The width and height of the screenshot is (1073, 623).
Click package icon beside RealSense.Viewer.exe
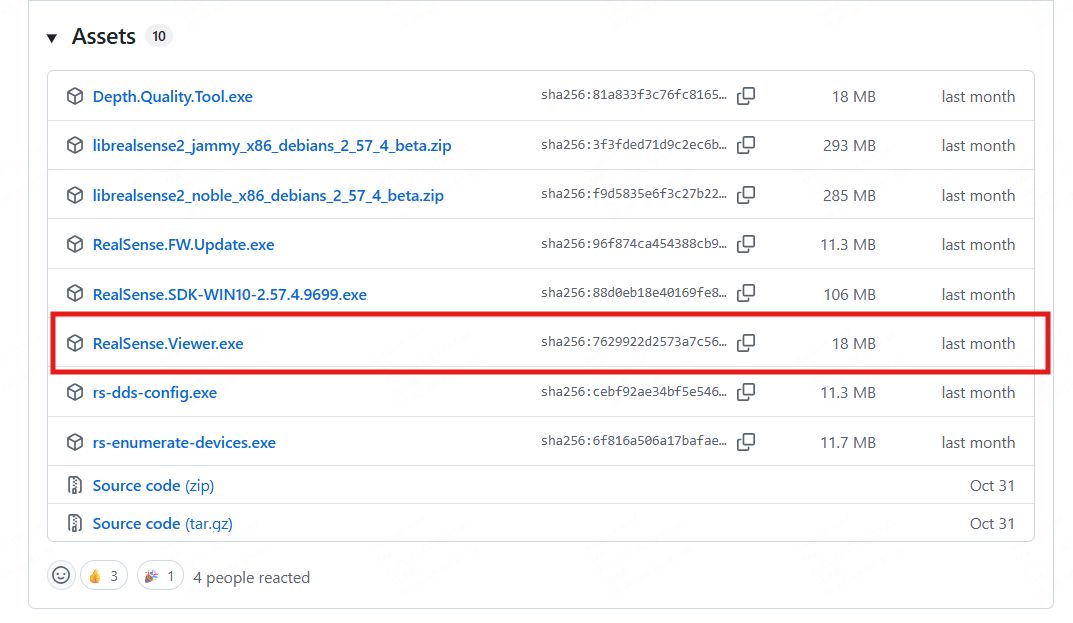(75, 343)
